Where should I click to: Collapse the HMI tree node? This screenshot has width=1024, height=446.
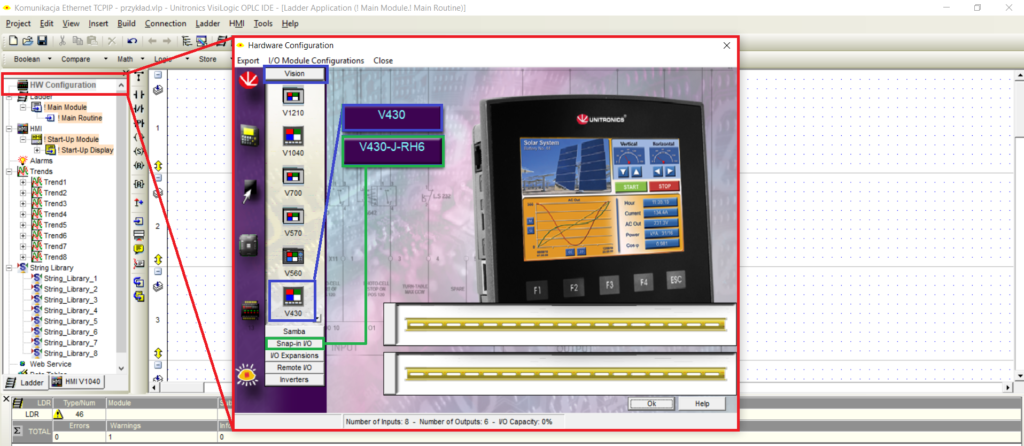10,128
